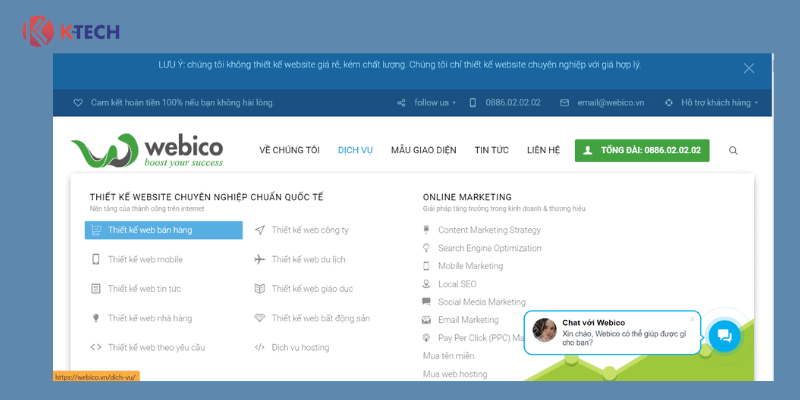Click the Webico logo
Screen dimensions: 800x400
(147, 151)
